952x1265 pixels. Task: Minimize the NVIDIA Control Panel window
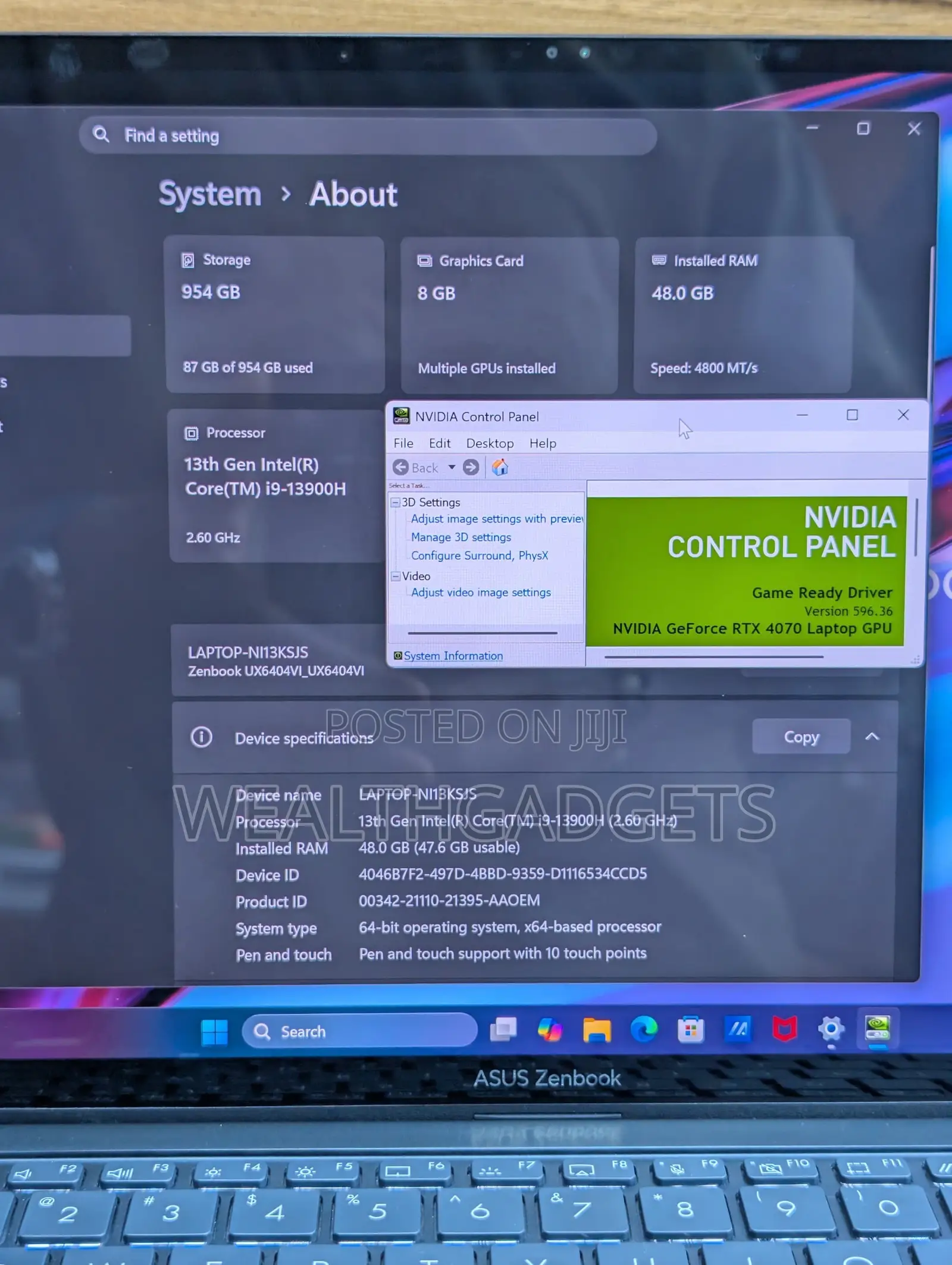point(802,415)
